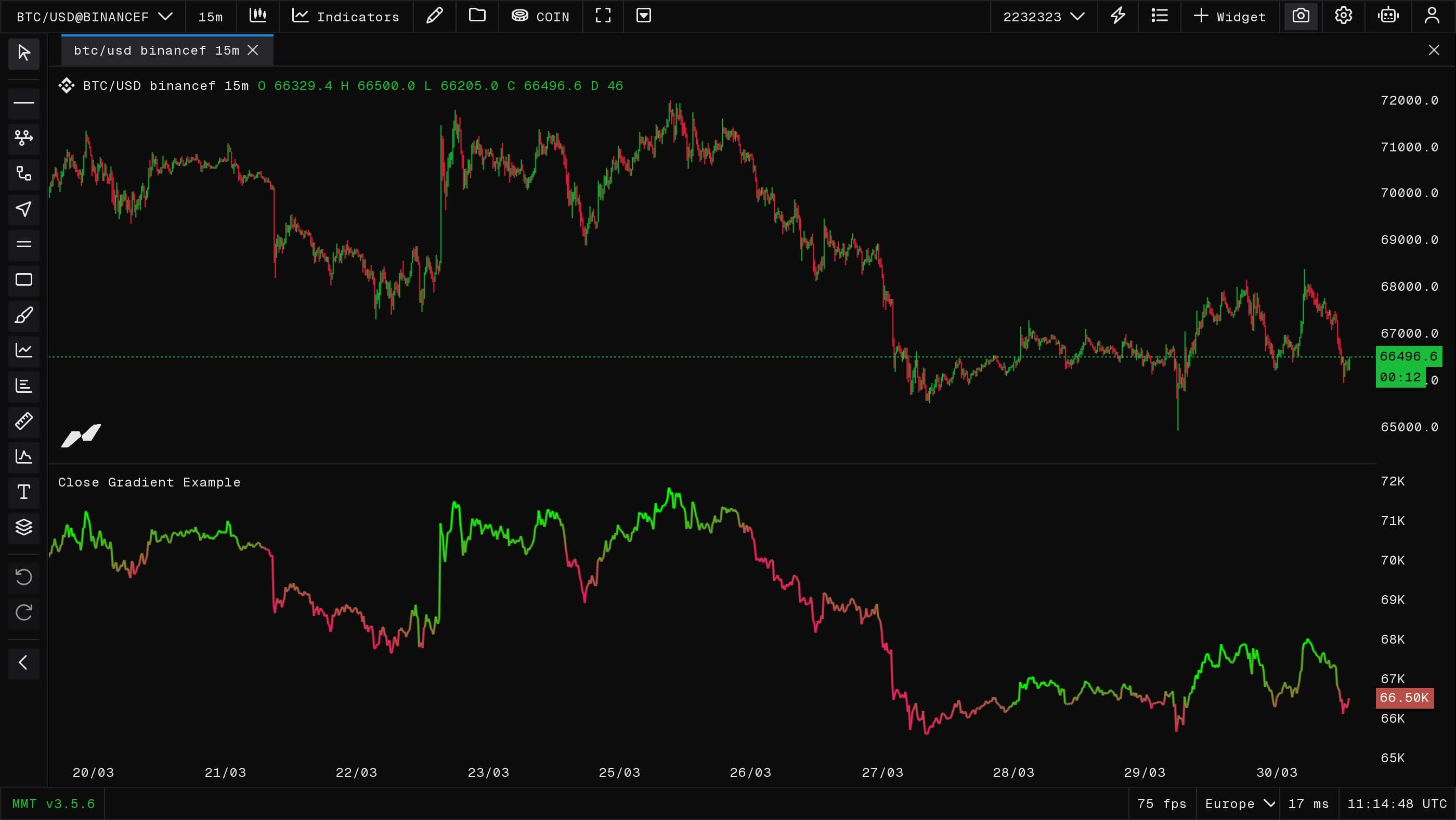The width and height of the screenshot is (1456, 820).
Task: Click the MMT v3.5.6 version label
Action: pyautogui.click(x=54, y=803)
